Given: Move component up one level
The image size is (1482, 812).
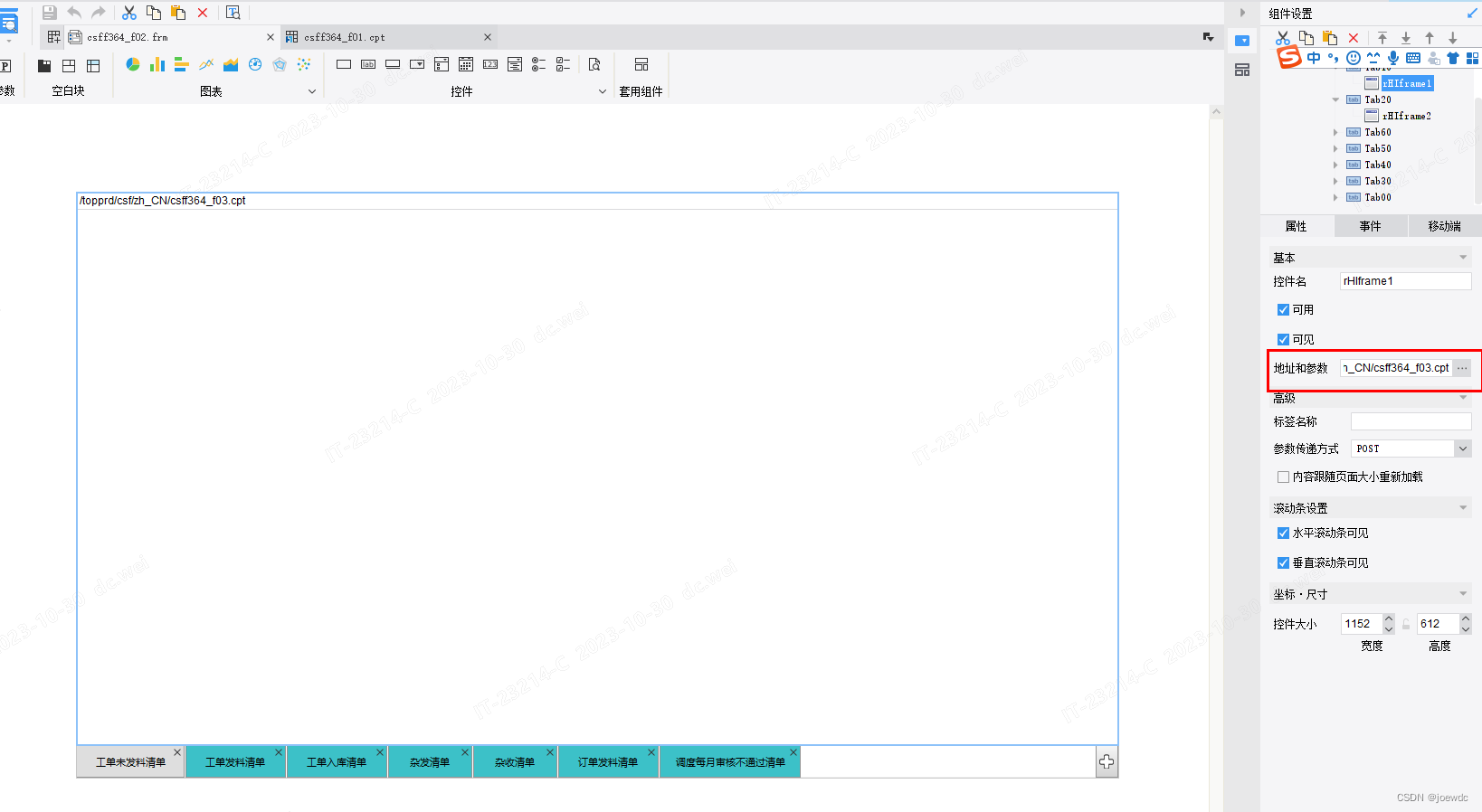Looking at the screenshot, I should pyautogui.click(x=1430, y=38).
